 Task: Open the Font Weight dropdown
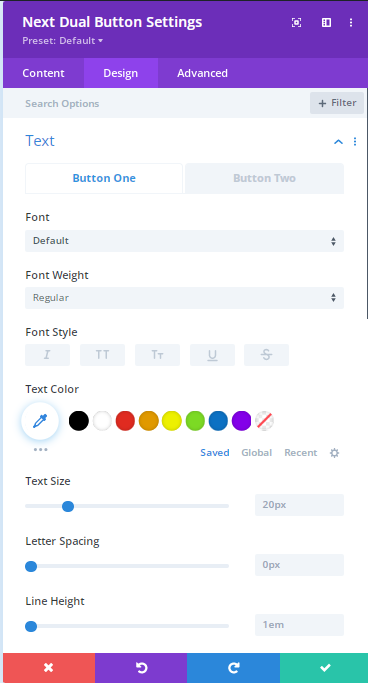(184, 298)
